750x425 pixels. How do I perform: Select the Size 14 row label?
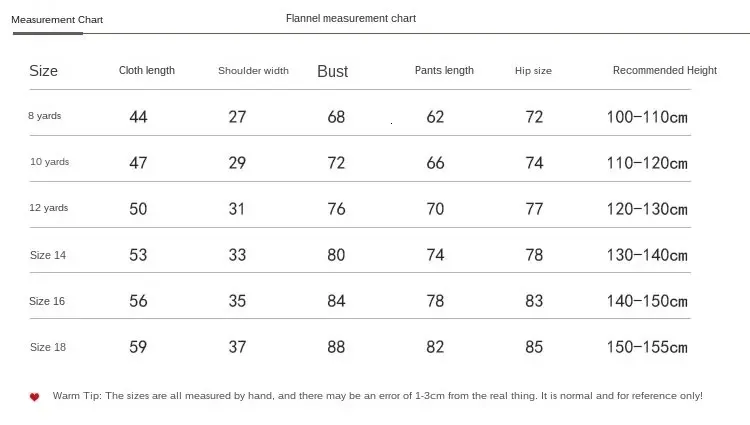48,255
